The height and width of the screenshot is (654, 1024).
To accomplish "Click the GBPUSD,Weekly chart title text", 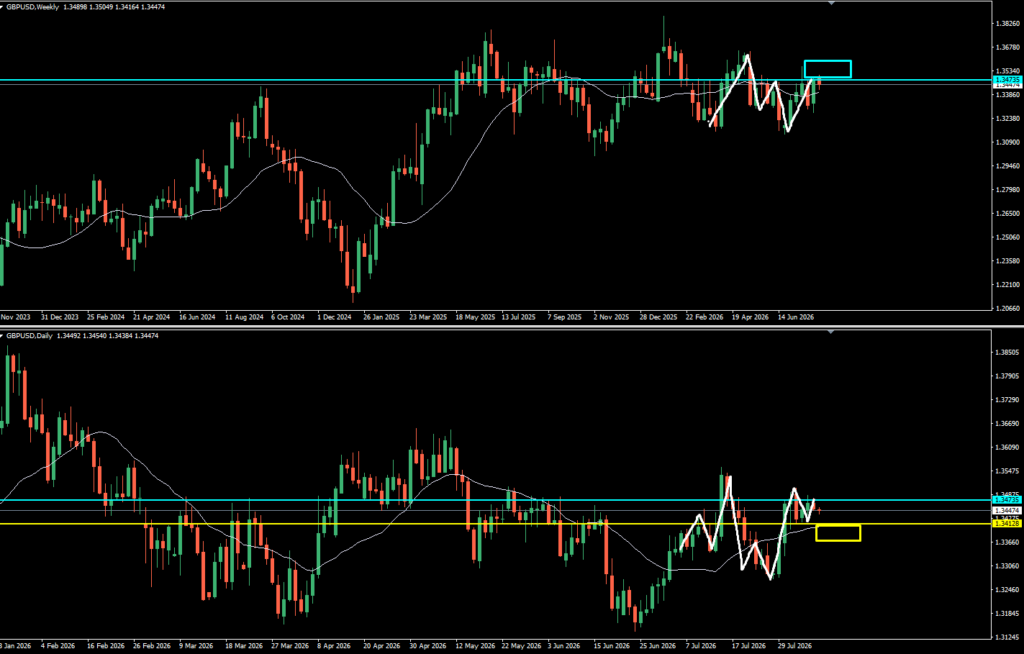I will point(33,7).
